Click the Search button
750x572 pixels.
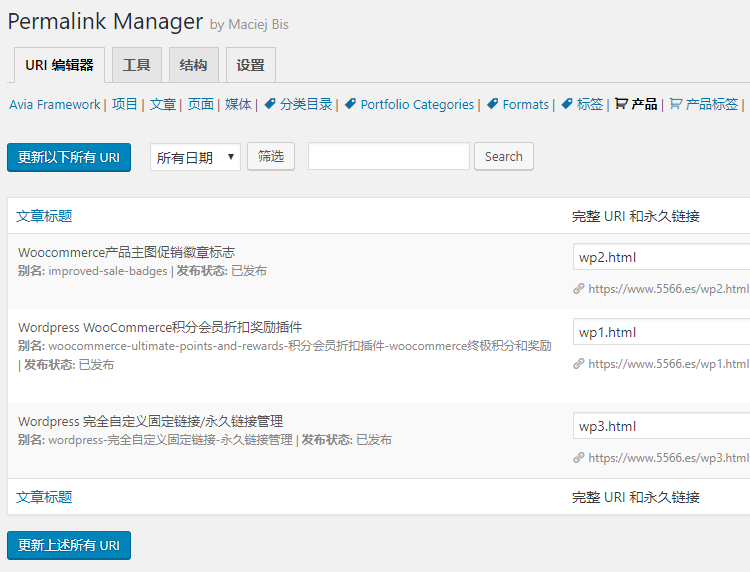504,156
